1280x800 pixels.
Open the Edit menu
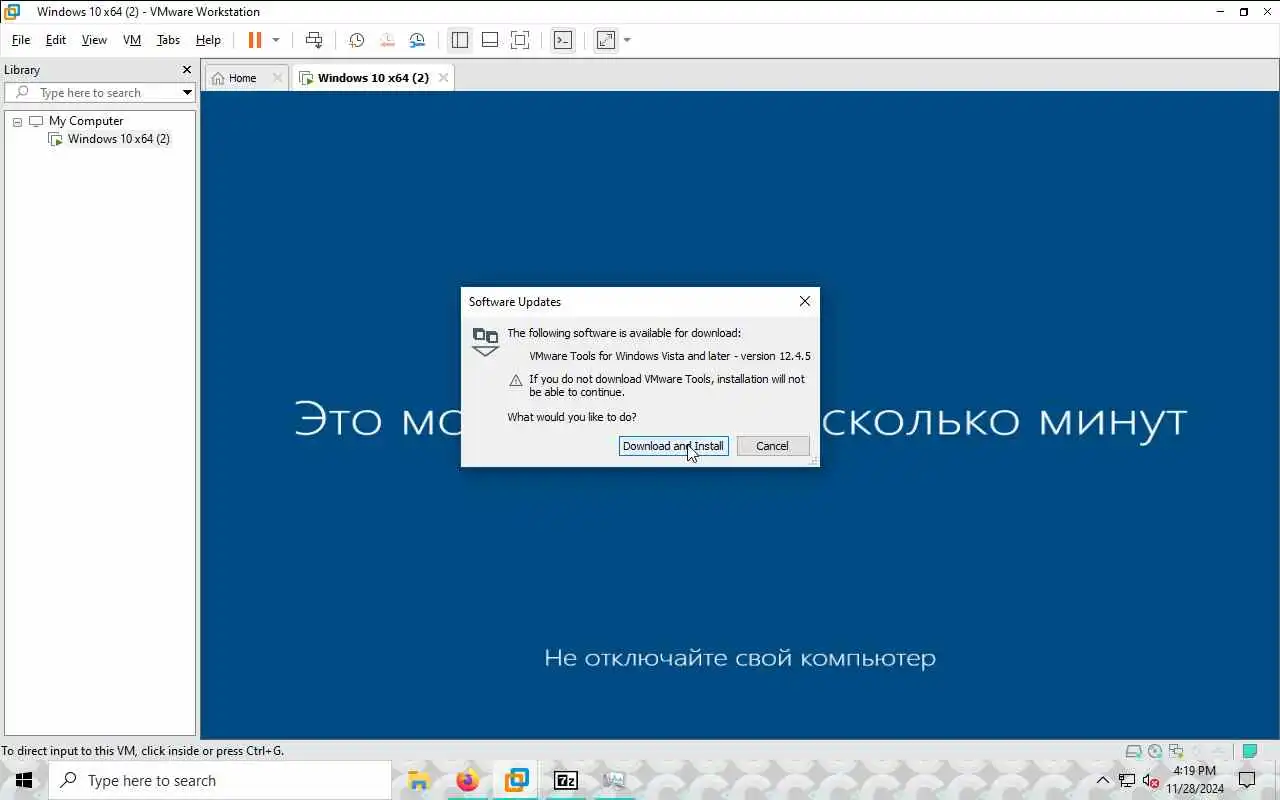tap(56, 40)
